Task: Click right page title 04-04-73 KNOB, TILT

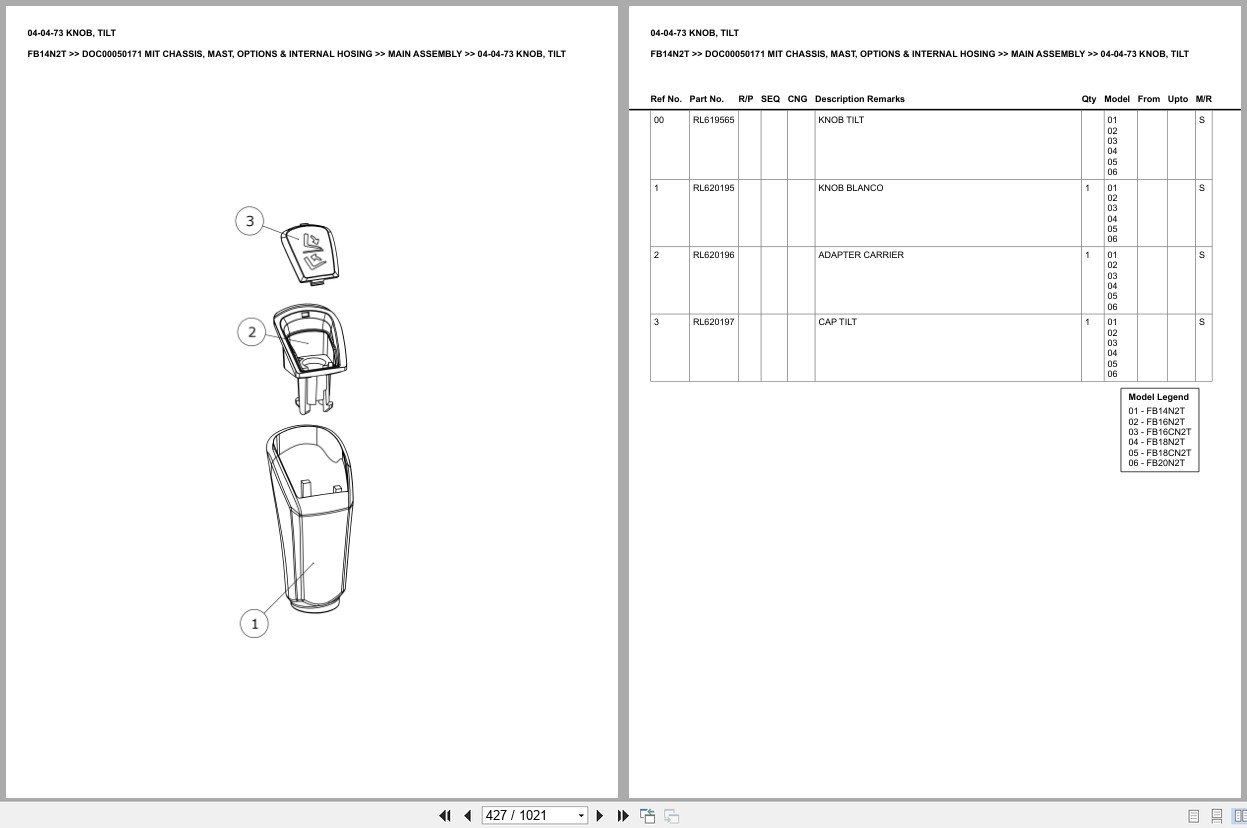Action: 694,33
